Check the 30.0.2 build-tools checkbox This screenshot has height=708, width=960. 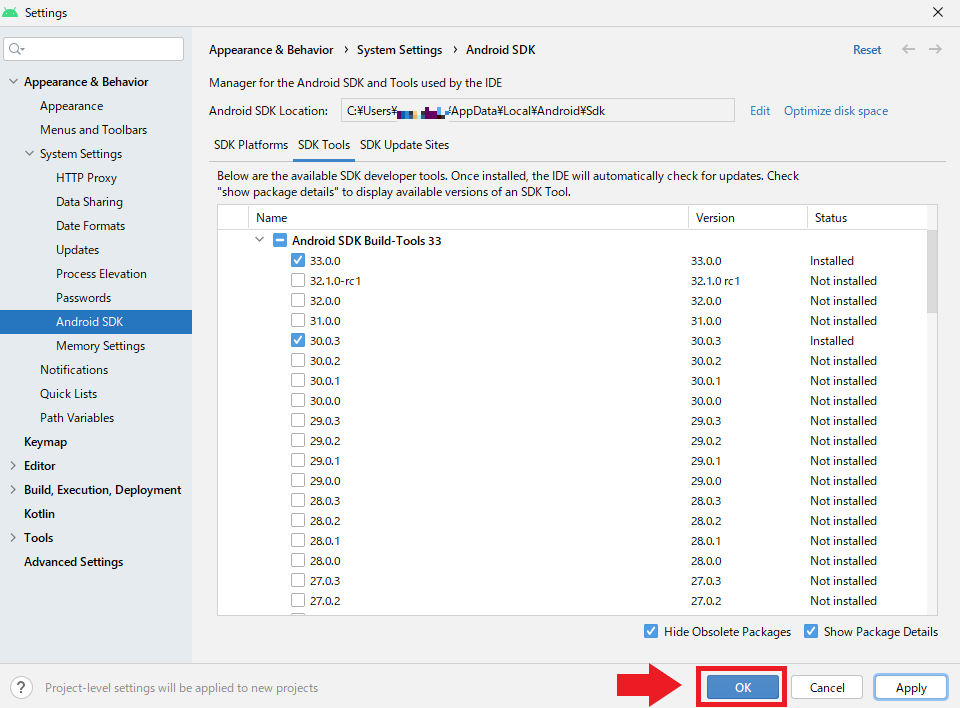tap(298, 361)
